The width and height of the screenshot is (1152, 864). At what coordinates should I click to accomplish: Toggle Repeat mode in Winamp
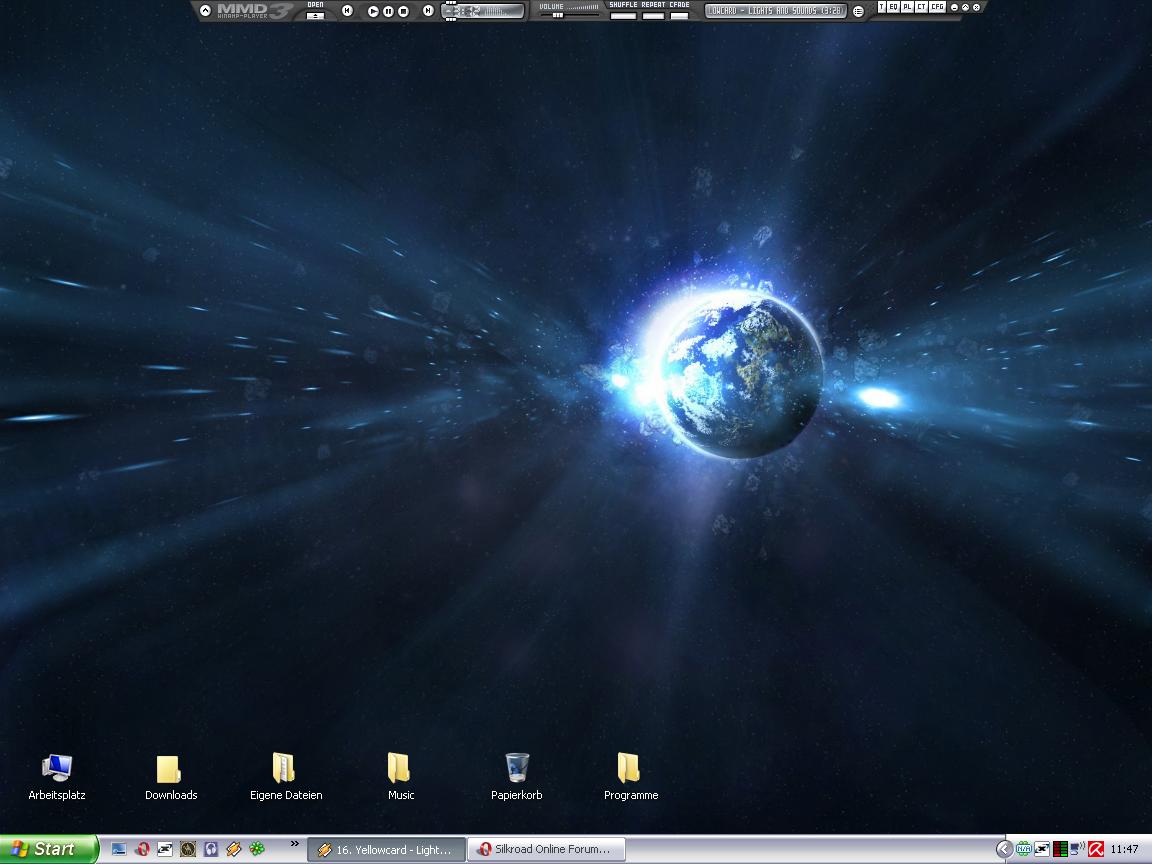click(x=653, y=16)
